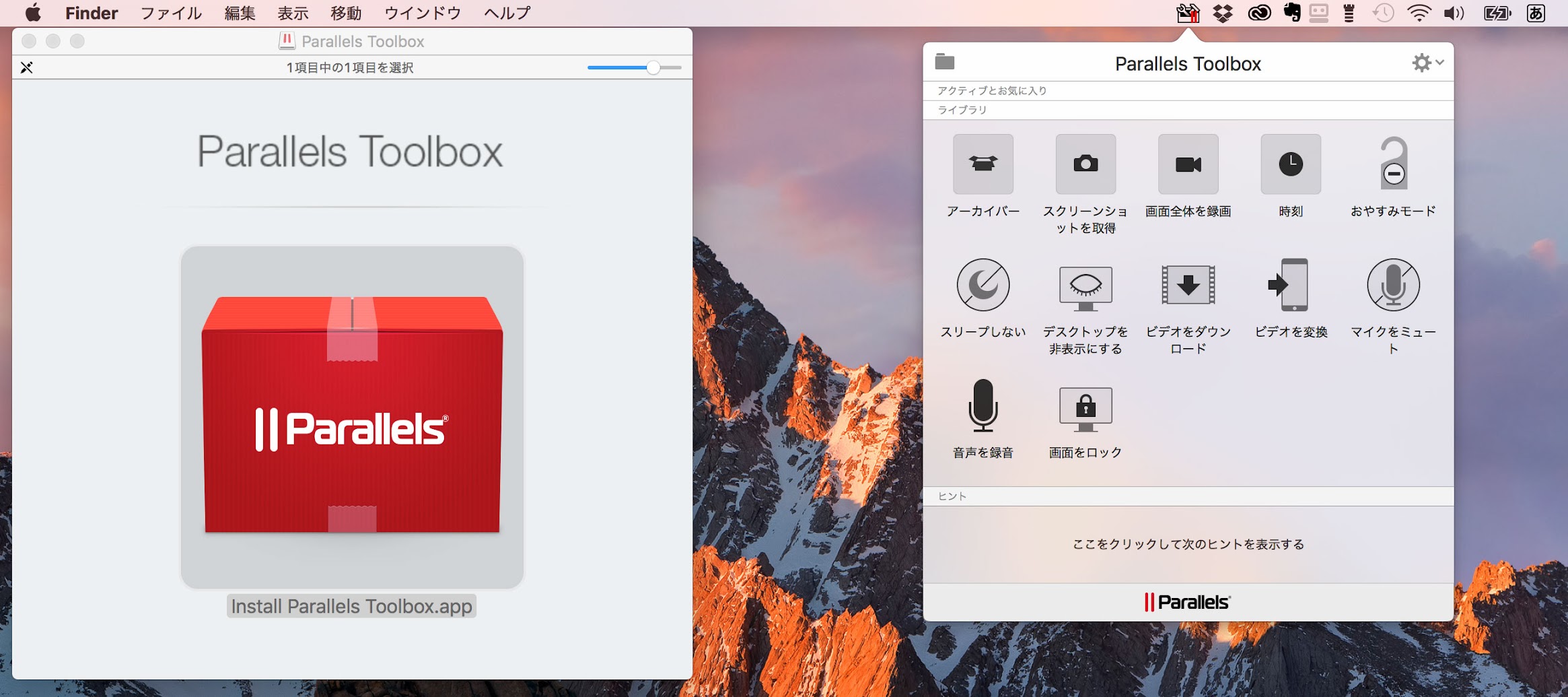Click 1項目中の1項目を選択 status text
The height and width of the screenshot is (697, 1568).
[x=350, y=67]
